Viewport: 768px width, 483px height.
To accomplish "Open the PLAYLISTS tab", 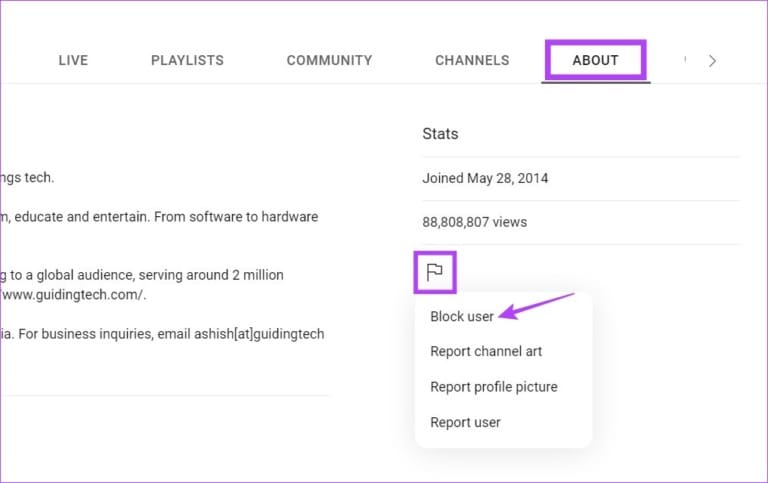I will [x=187, y=60].
